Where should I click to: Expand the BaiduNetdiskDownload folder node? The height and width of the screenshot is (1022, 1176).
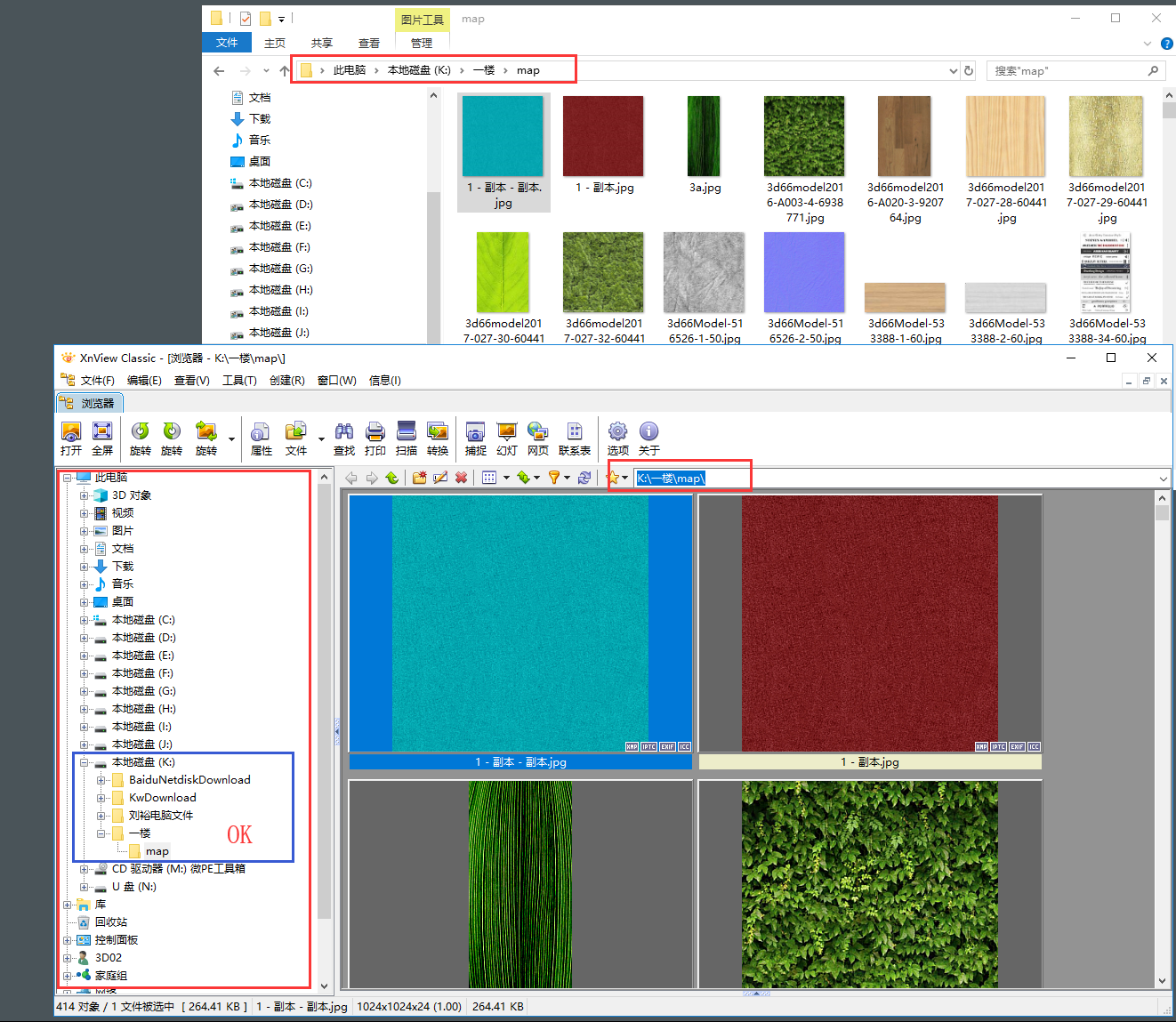tap(101, 780)
